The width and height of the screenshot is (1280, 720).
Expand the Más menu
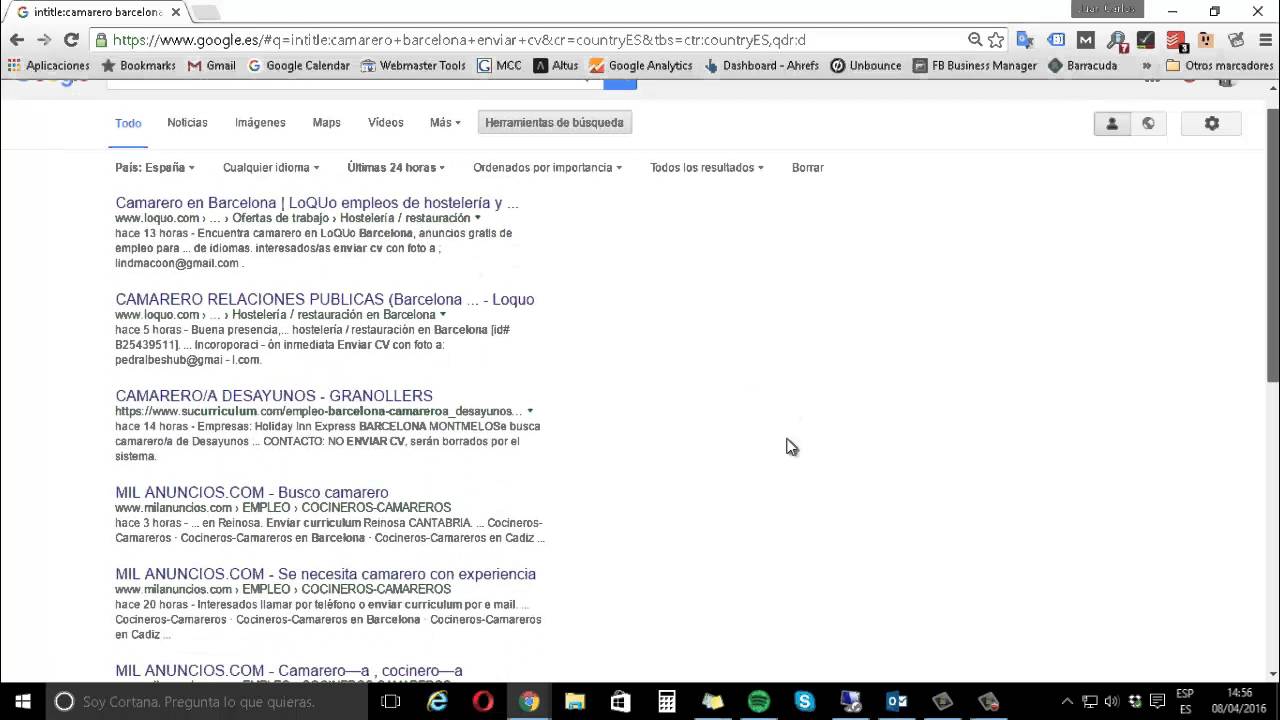click(x=445, y=122)
